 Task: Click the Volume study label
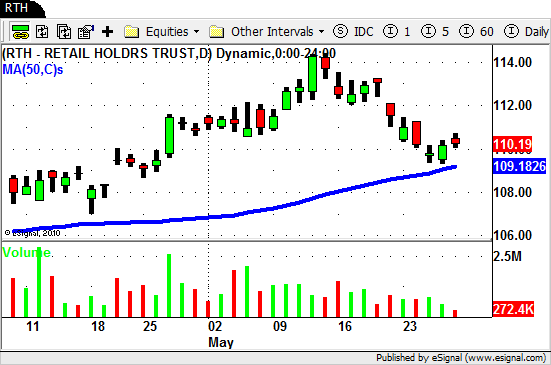tap(26, 252)
